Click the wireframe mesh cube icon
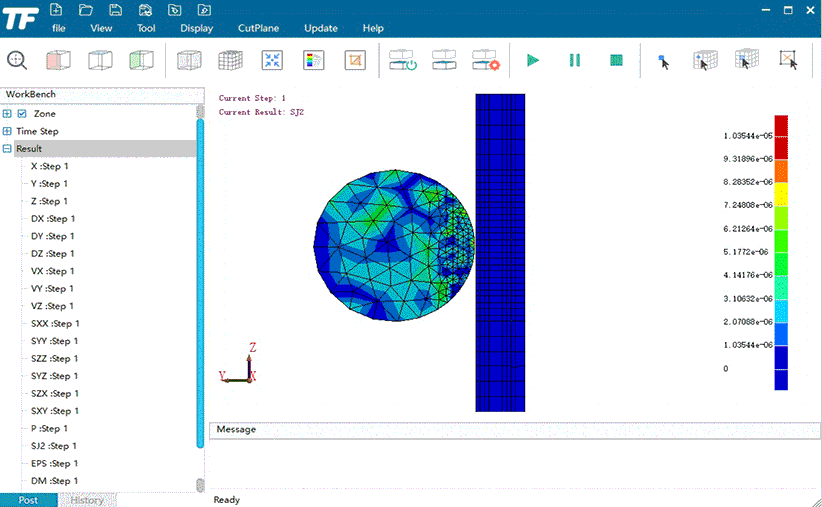Image resolution: width=822 pixels, height=507 pixels. tap(231, 60)
